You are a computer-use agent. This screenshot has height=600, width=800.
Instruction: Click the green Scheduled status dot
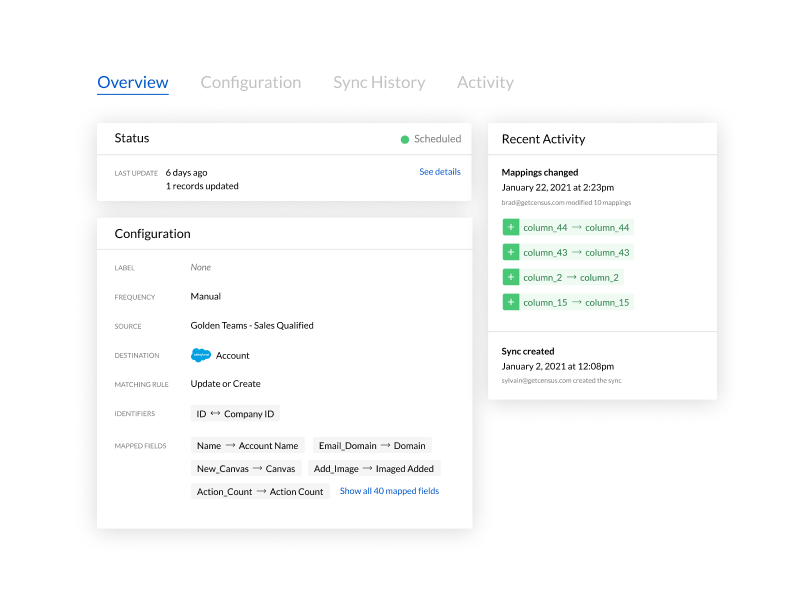click(405, 139)
